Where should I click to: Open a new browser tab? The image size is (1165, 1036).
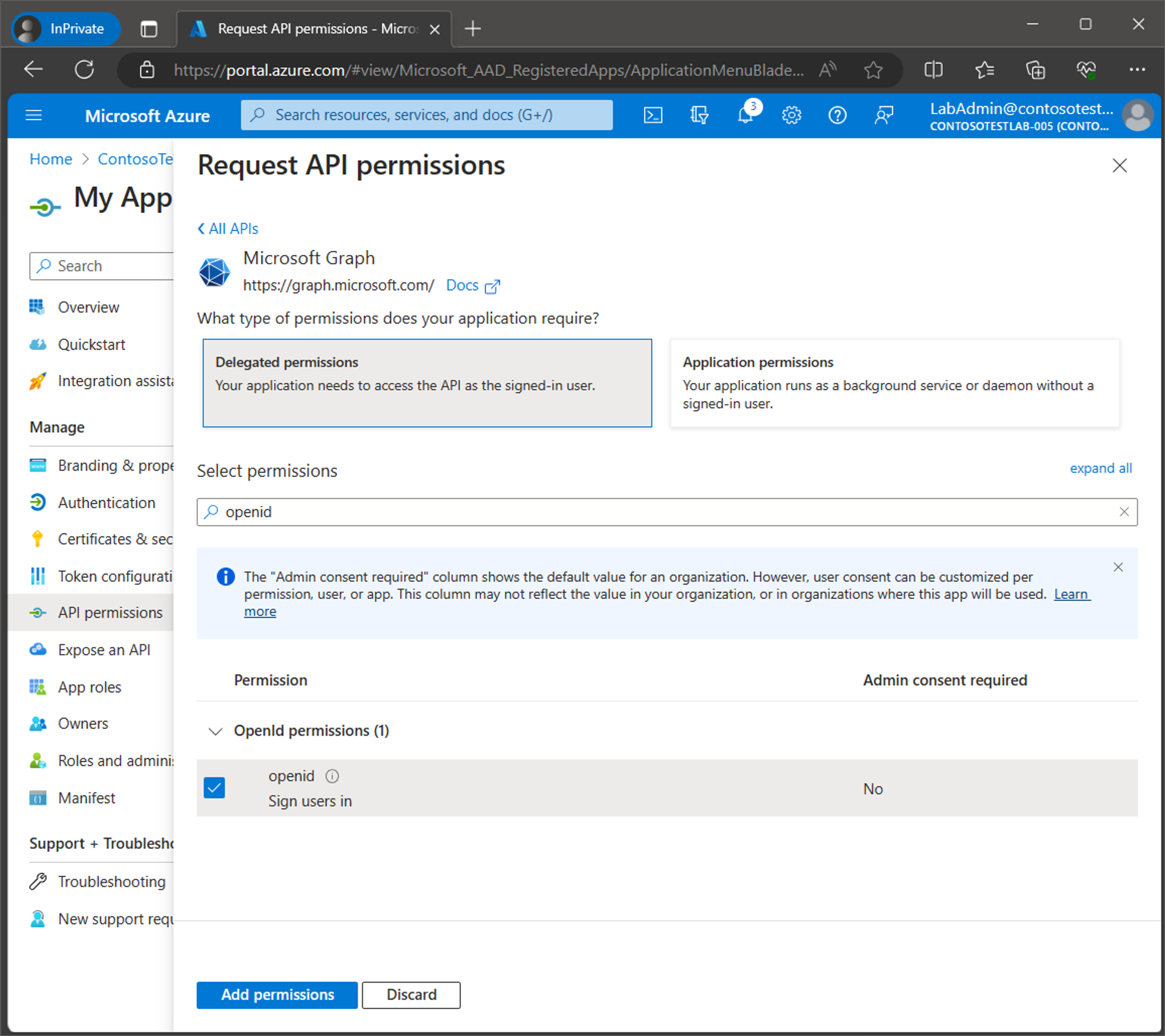point(472,29)
